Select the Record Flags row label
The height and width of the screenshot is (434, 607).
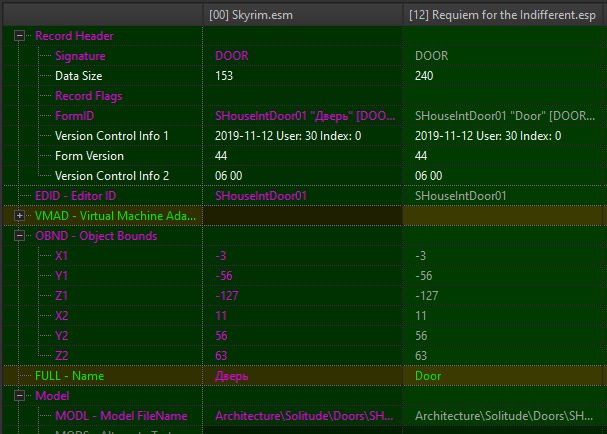tap(89, 96)
